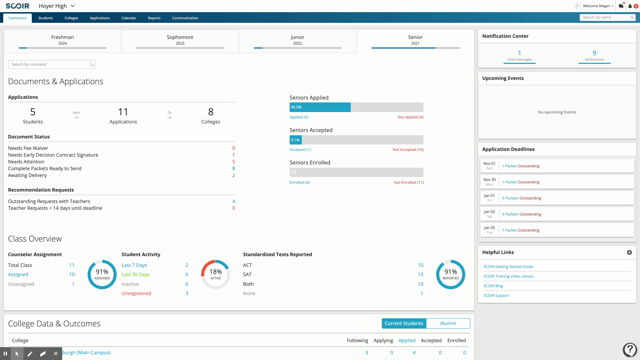Click the SCOIR logo
640x360 pixels.
click(x=17, y=6)
